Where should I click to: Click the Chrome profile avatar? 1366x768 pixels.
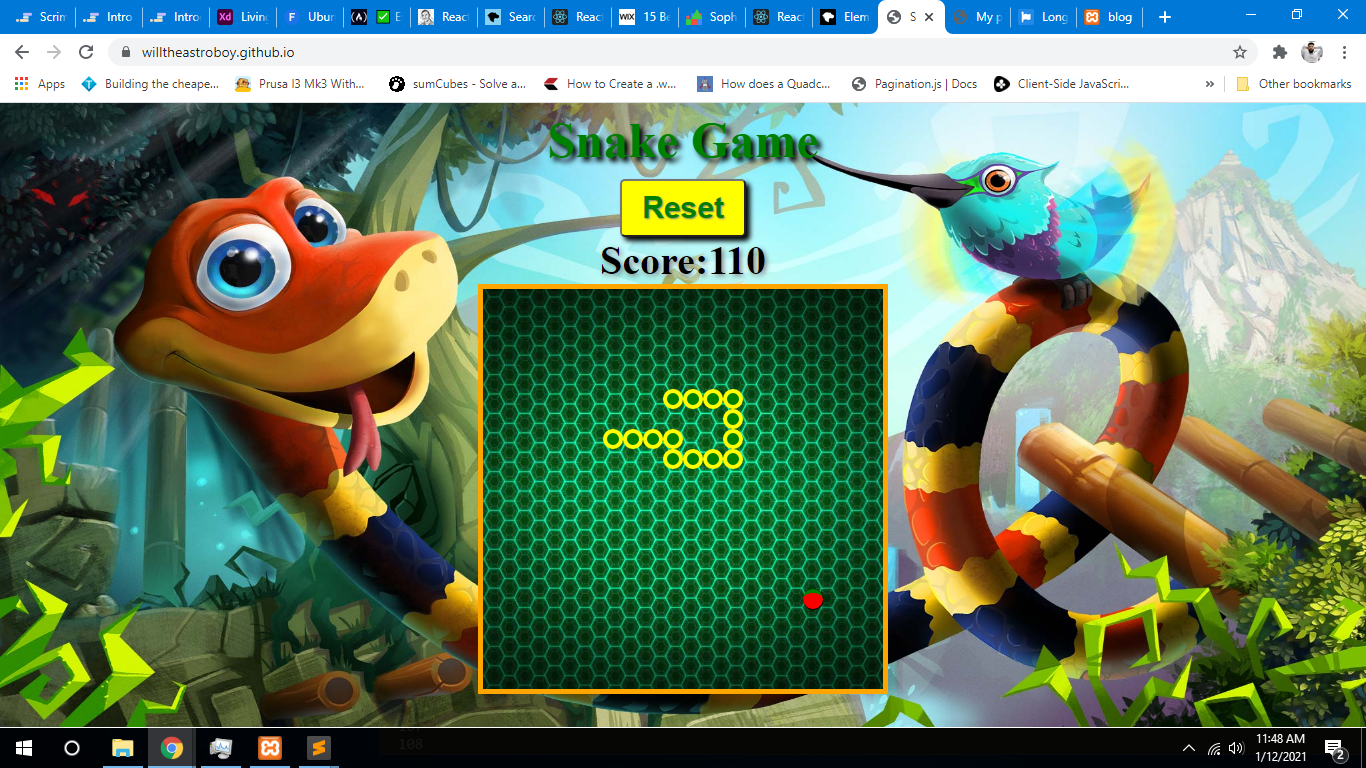click(1311, 52)
